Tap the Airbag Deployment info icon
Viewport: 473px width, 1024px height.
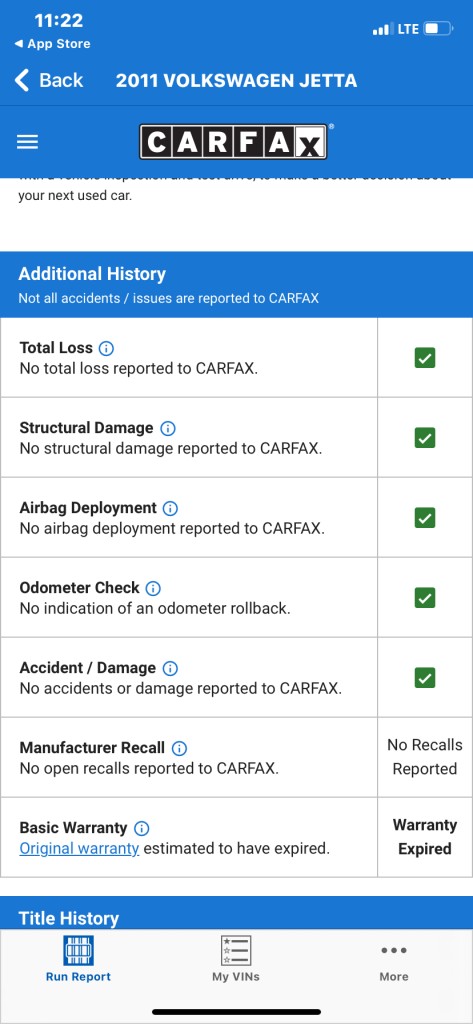171,508
